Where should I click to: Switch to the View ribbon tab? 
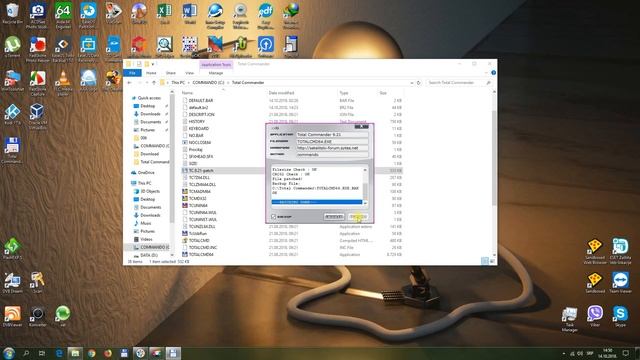pos(190,73)
